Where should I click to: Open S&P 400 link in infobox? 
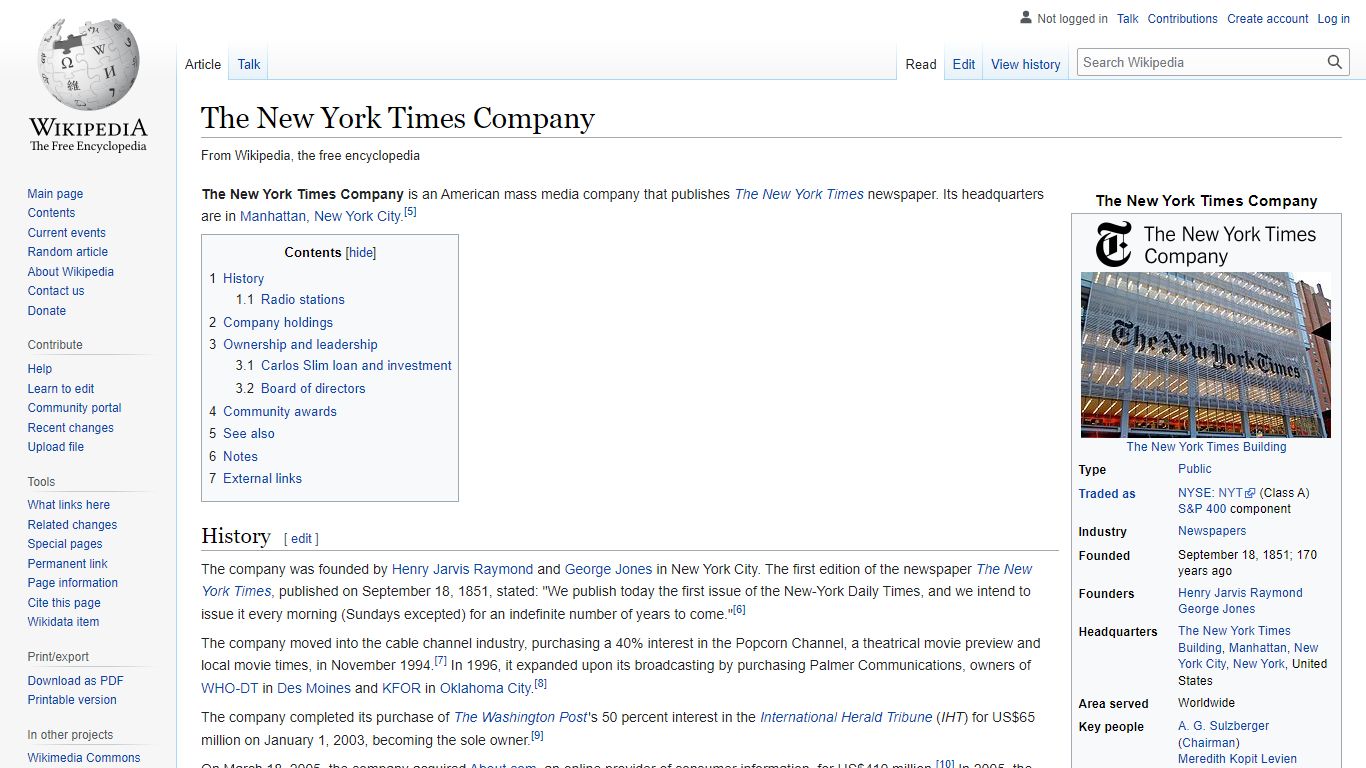click(x=1202, y=509)
